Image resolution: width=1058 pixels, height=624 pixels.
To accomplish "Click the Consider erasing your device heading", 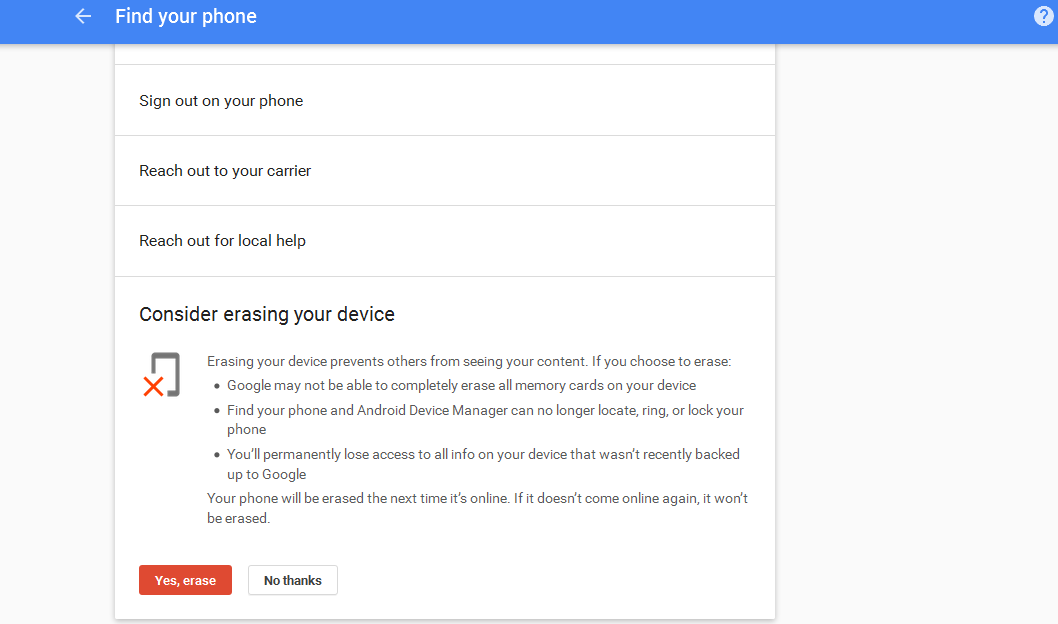I will pyautogui.click(x=267, y=314).
